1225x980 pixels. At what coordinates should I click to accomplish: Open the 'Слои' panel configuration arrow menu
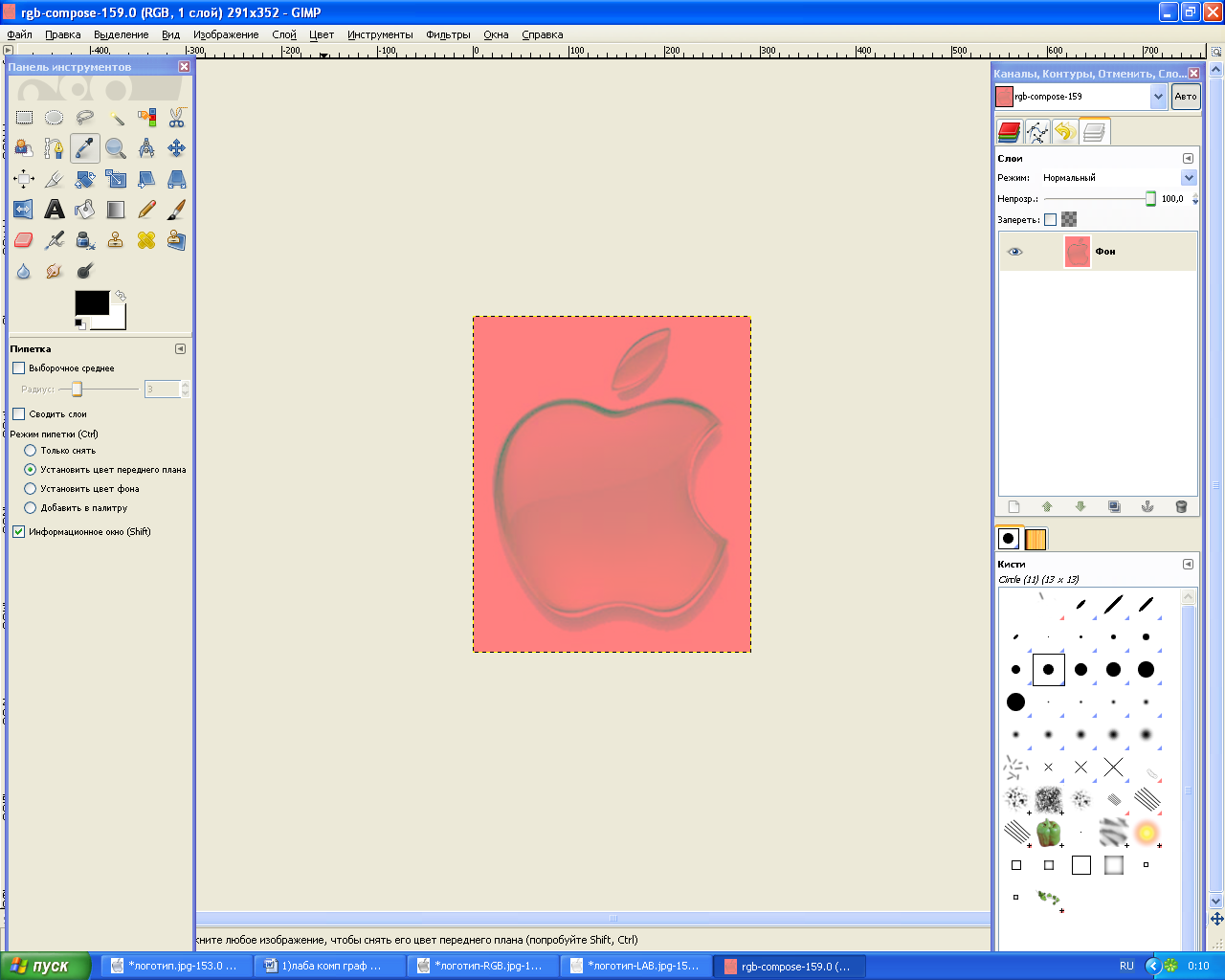click(1188, 158)
